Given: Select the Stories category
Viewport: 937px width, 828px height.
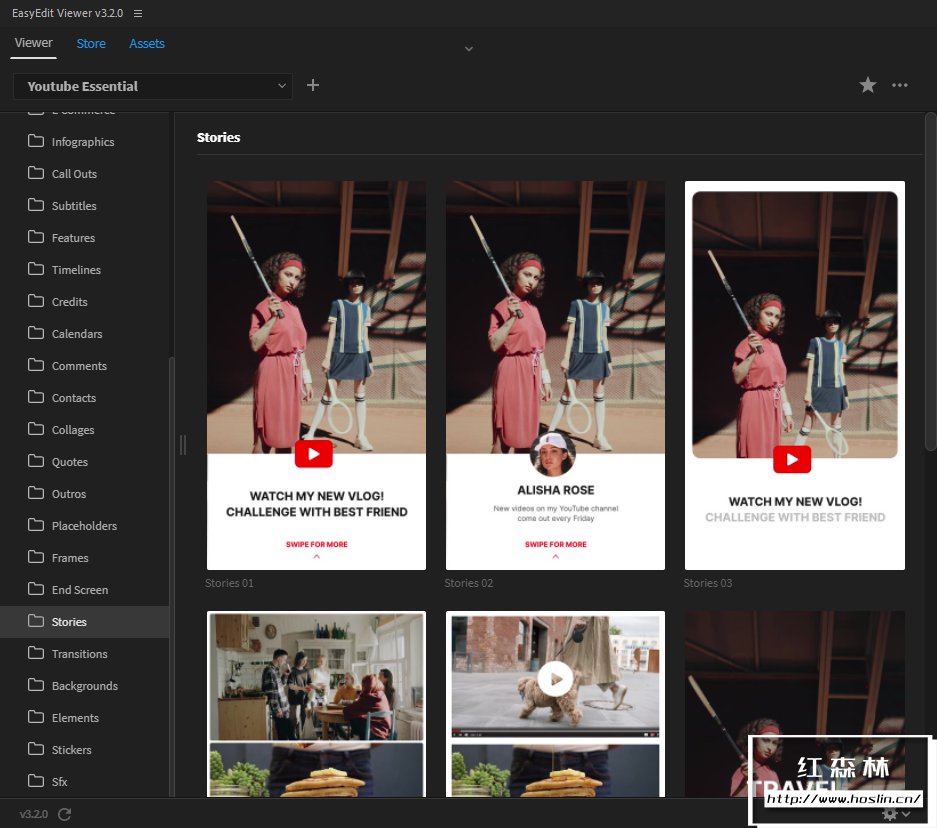Looking at the screenshot, I should coord(69,622).
